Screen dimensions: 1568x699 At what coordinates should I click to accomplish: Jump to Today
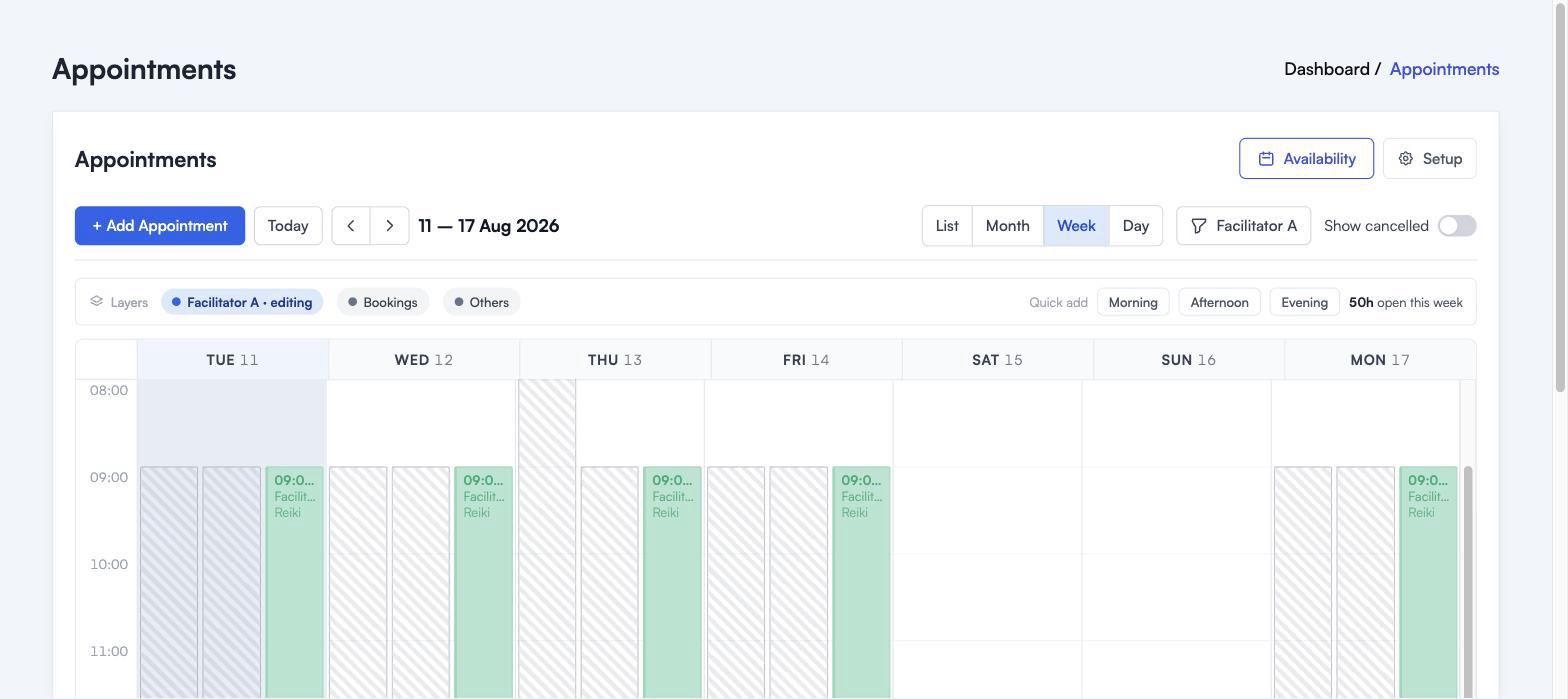(x=288, y=226)
